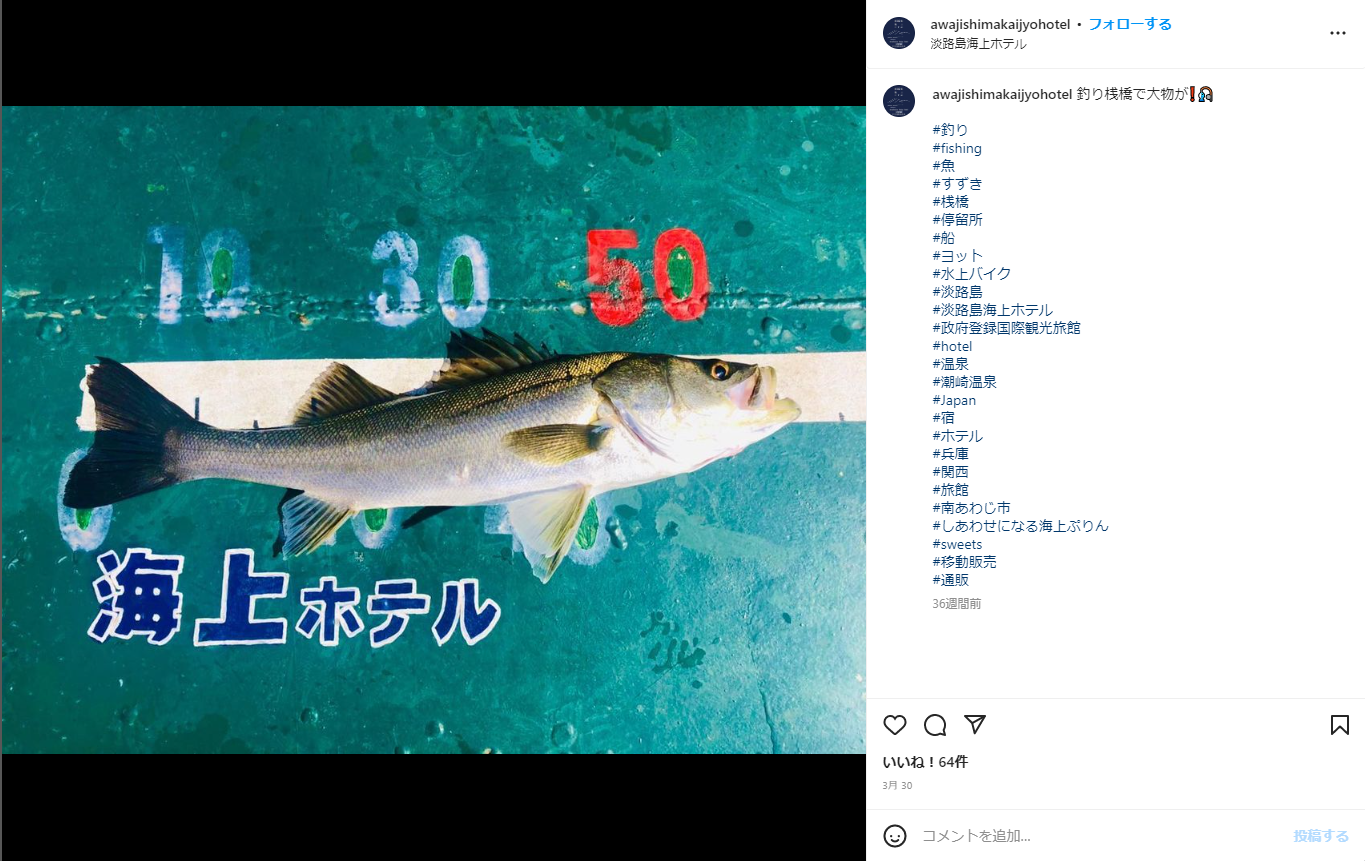Submit comment with 投稿する button
Image resolution: width=1365 pixels, height=861 pixels.
1320,836
